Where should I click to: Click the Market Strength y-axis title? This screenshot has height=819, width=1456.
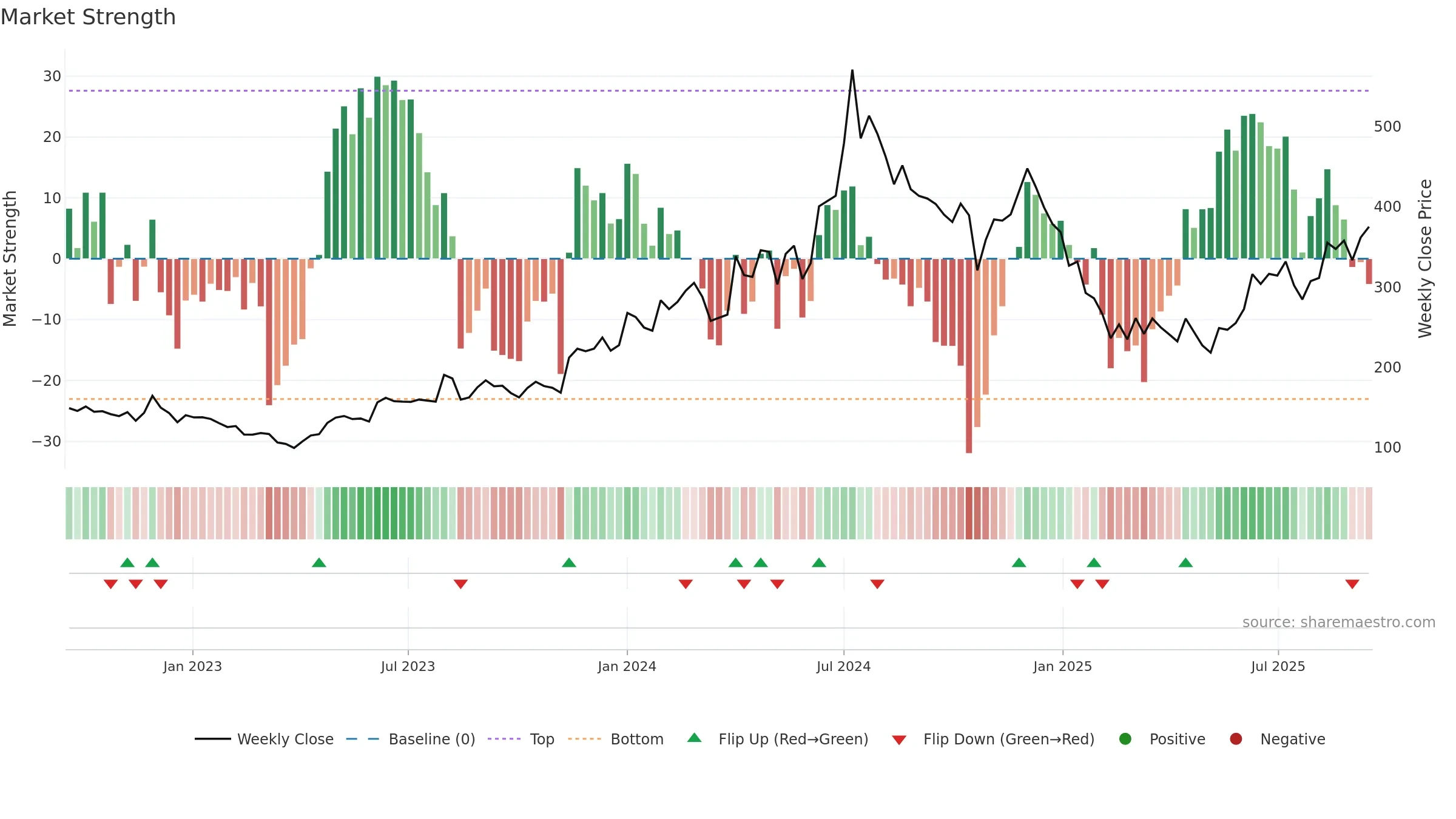pyautogui.click(x=10, y=258)
